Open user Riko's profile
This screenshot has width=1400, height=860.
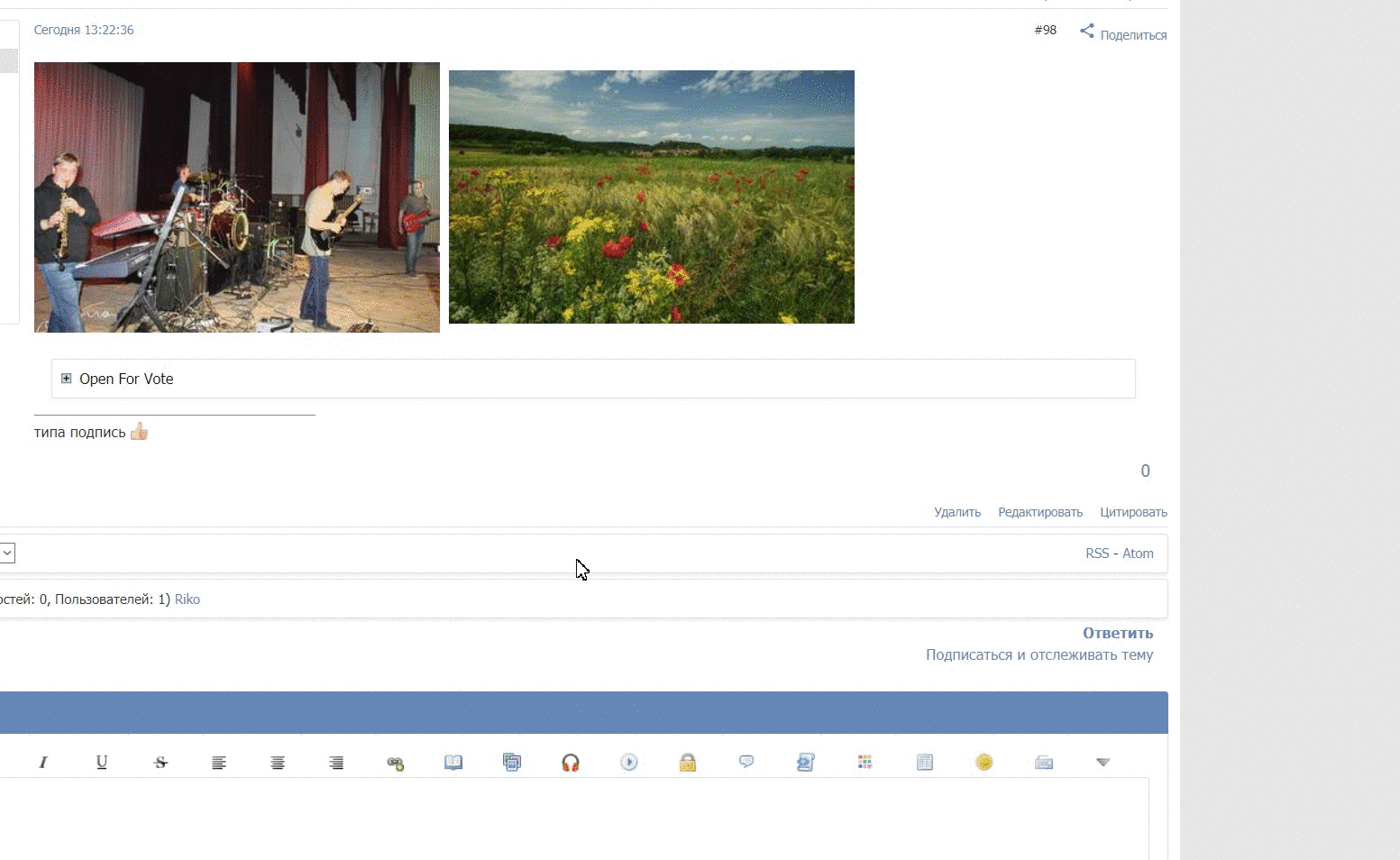(188, 599)
